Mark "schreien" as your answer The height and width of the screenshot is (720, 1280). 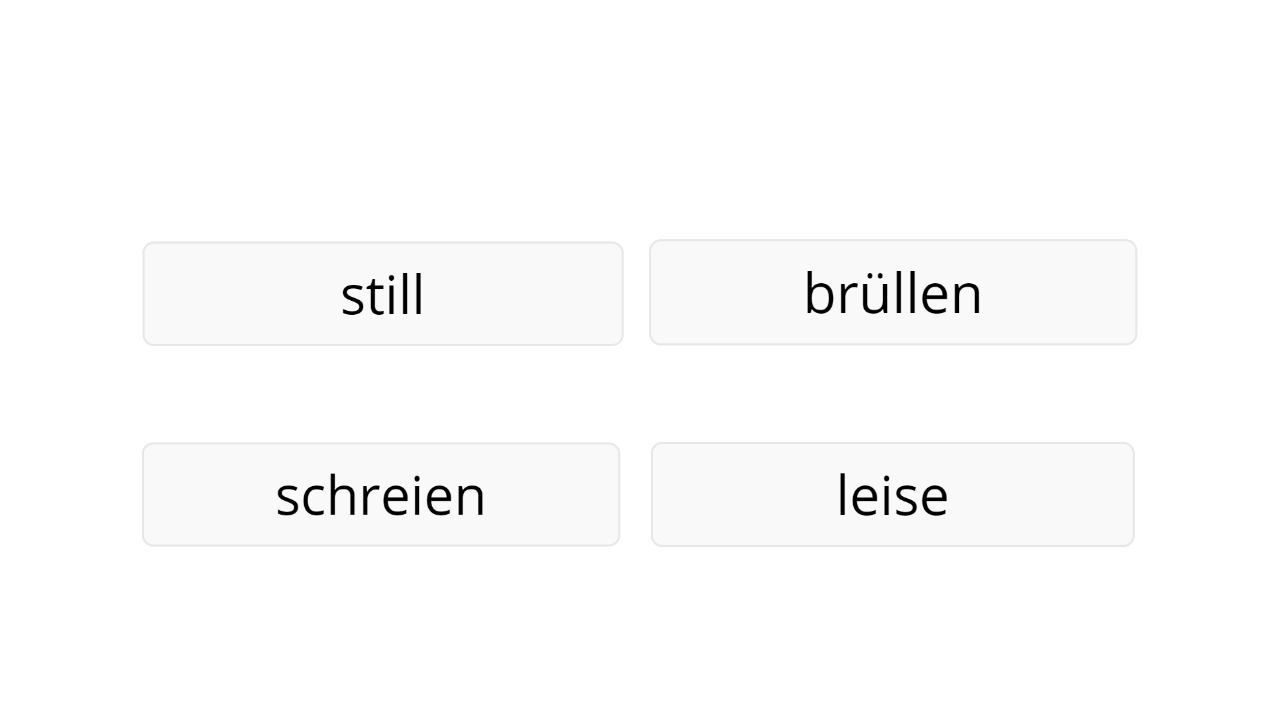coord(381,495)
